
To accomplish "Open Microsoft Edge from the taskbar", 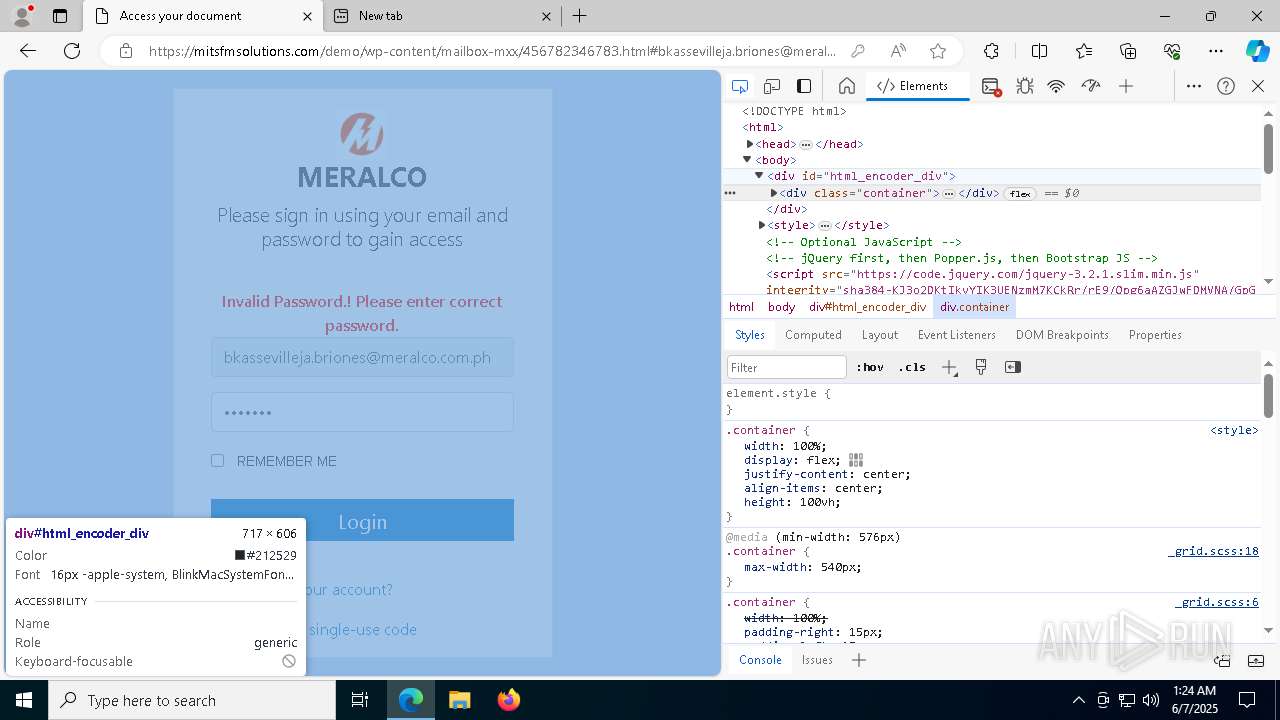I will 411,700.
